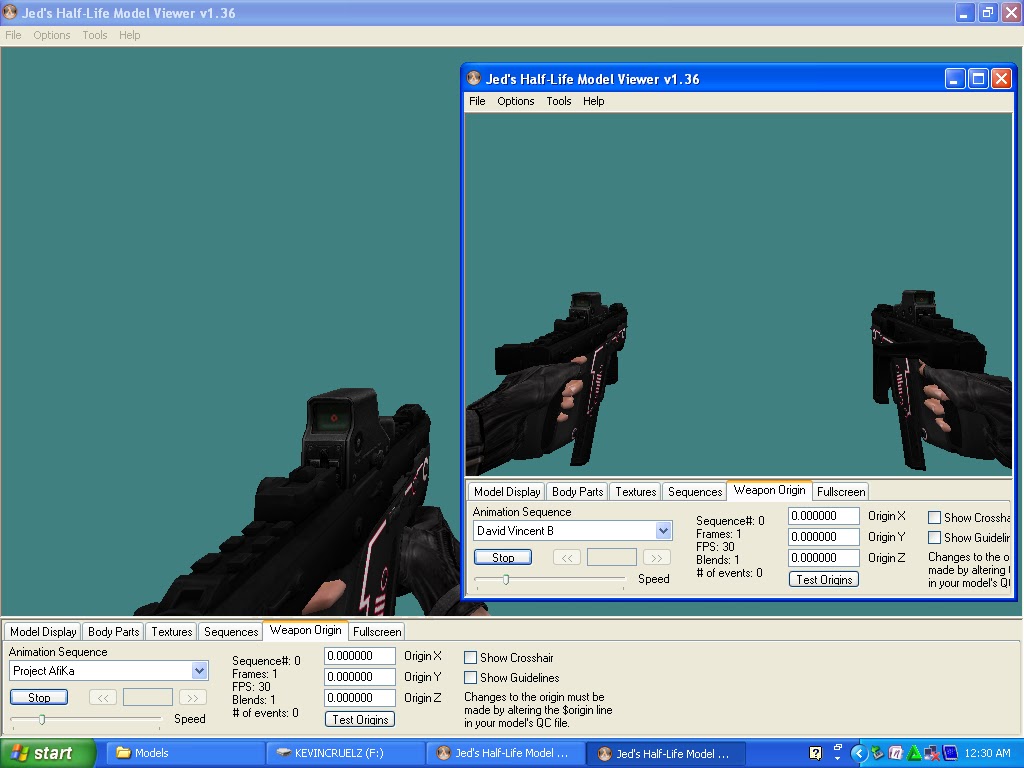
Task: Open Tools menu in front Model Viewer window
Action: coord(559,101)
